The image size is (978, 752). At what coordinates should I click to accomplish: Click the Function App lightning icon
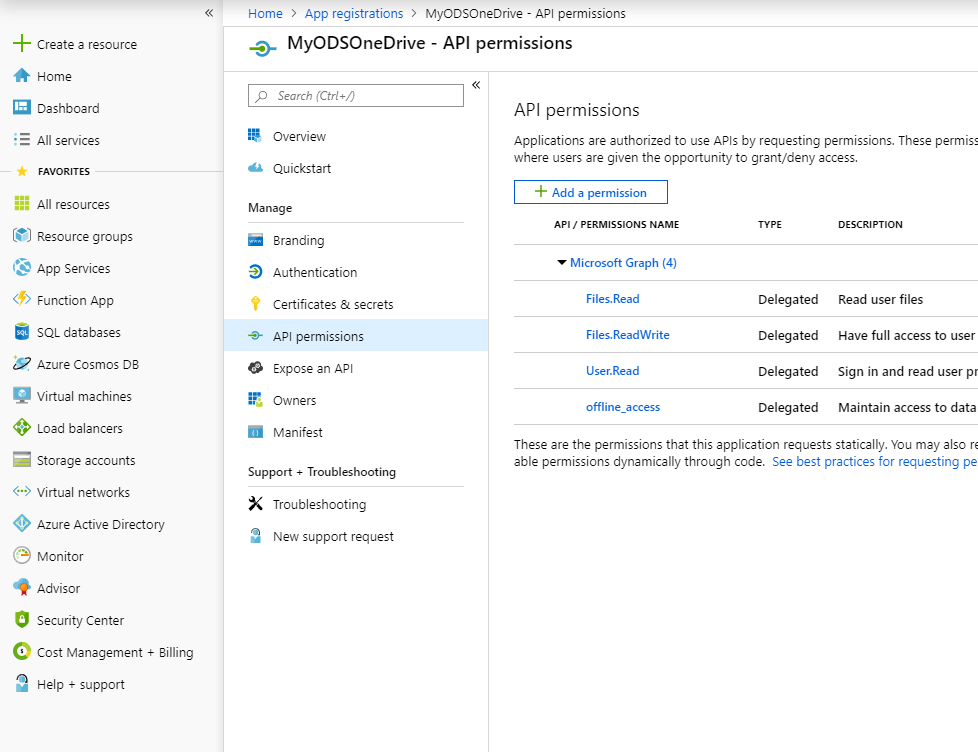tap(21, 300)
